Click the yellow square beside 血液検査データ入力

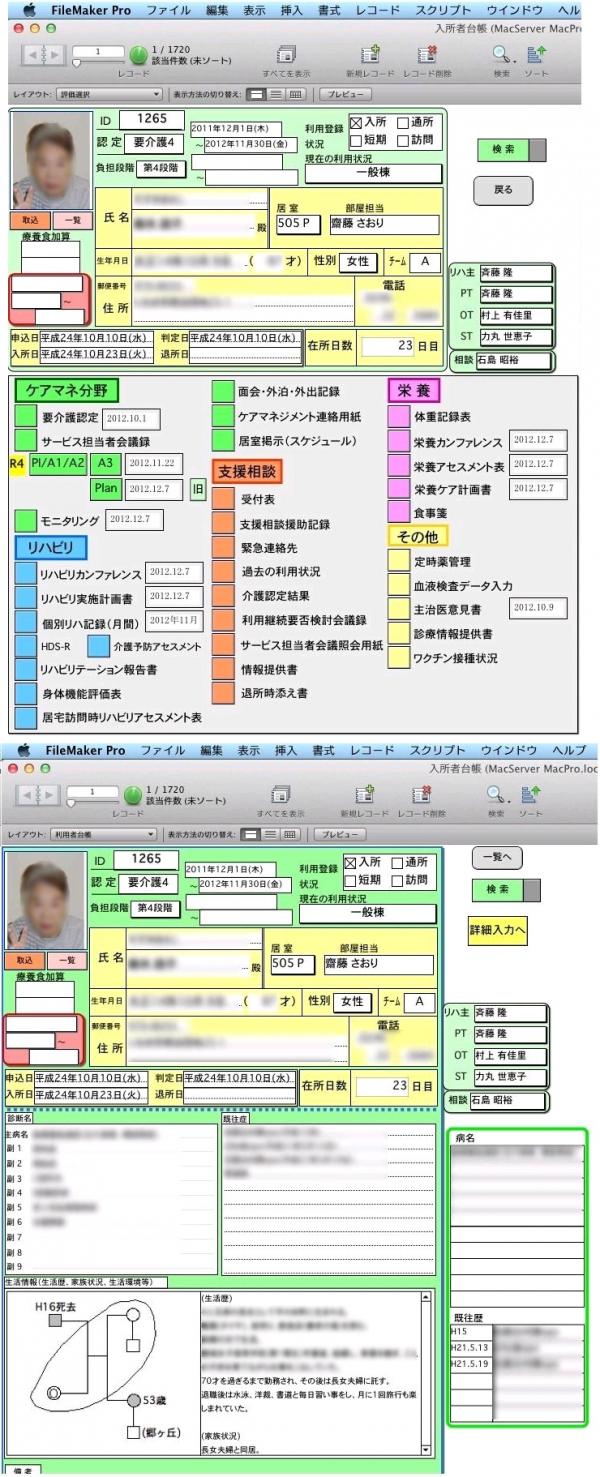click(x=397, y=586)
